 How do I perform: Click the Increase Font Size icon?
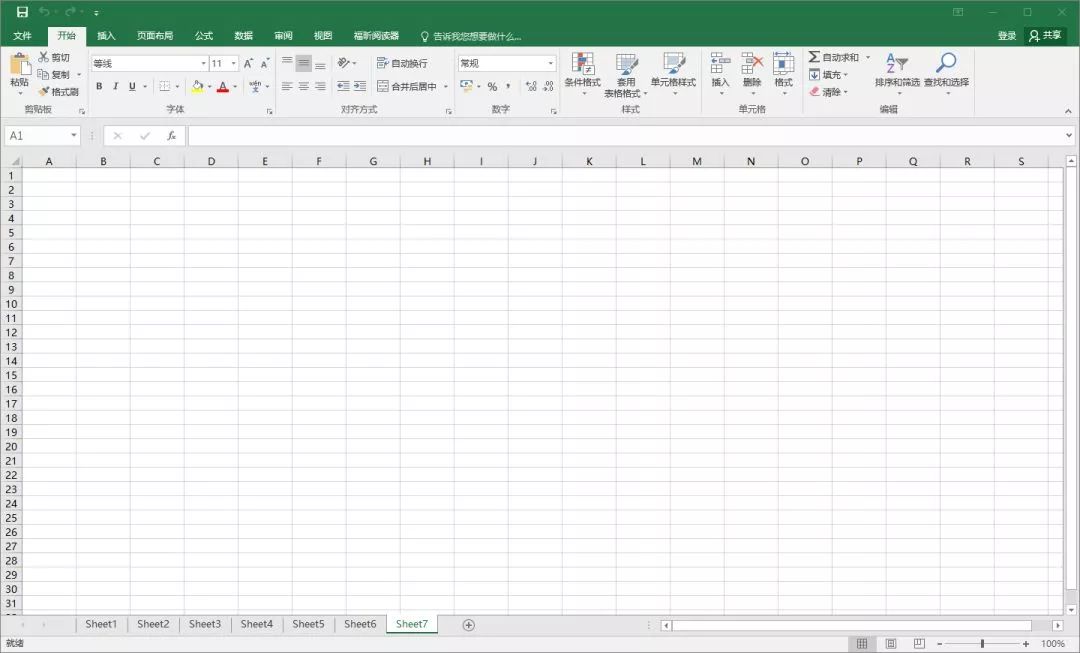pyautogui.click(x=248, y=63)
